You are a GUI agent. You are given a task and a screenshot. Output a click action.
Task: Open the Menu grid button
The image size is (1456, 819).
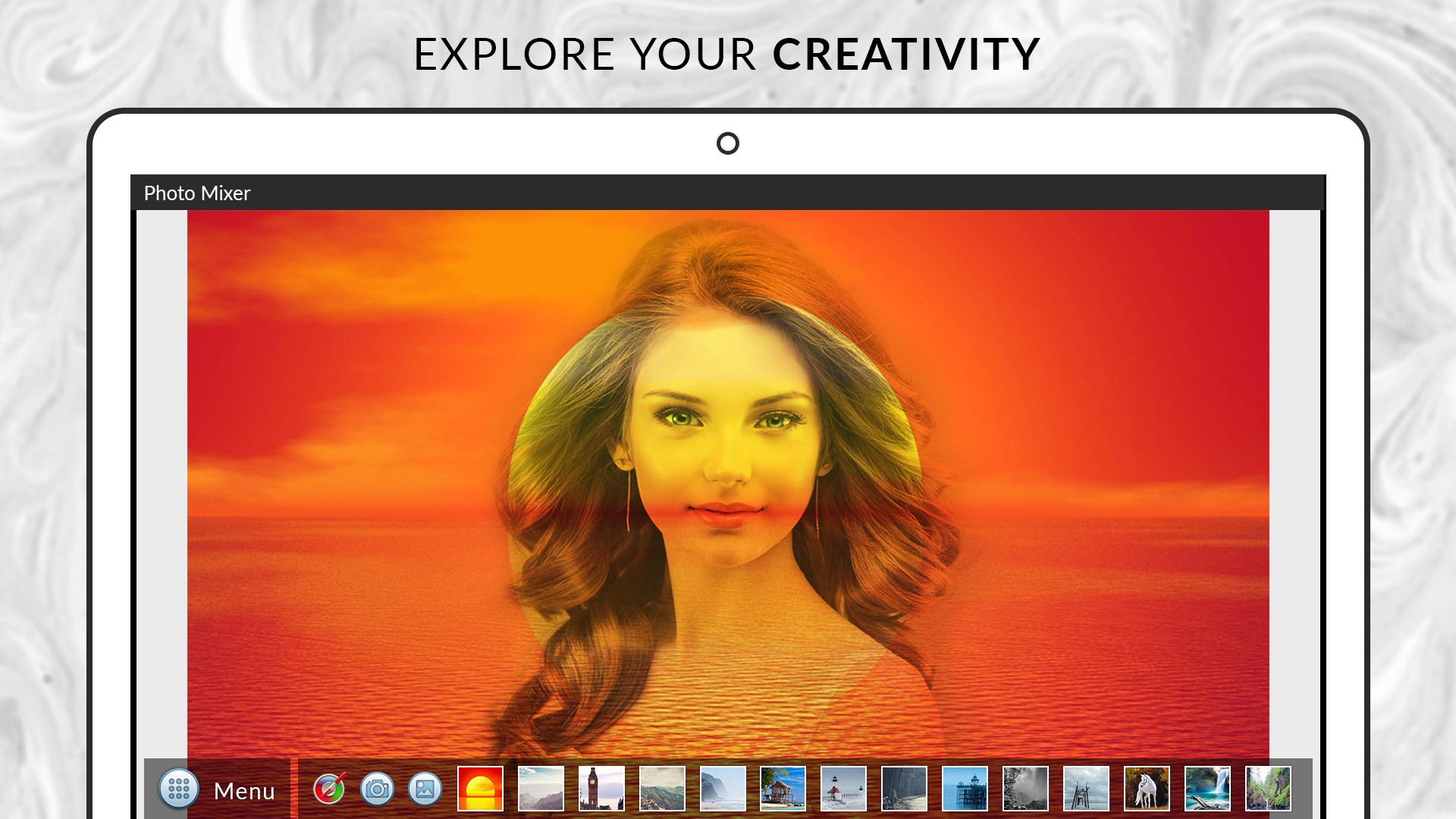[x=179, y=789]
